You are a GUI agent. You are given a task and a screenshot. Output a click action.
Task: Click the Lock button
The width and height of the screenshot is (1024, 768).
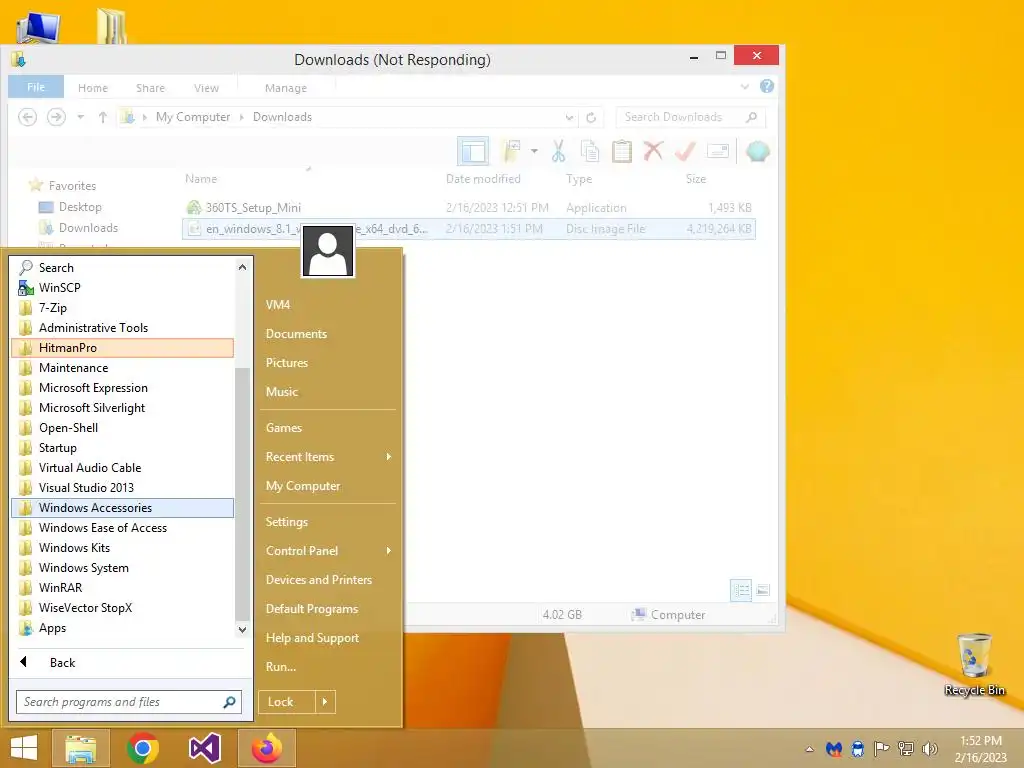coord(287,702)
